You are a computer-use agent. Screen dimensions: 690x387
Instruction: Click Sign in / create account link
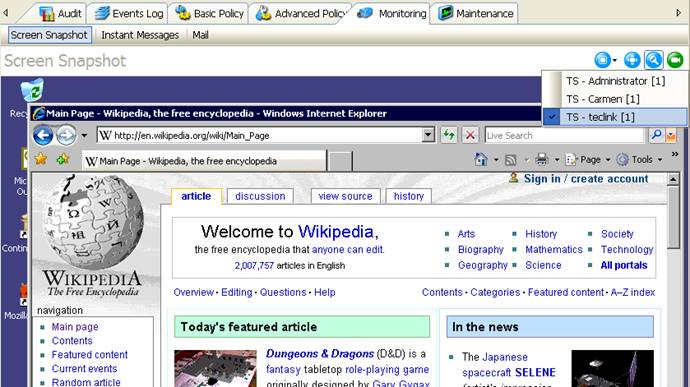tap(586, 179)
